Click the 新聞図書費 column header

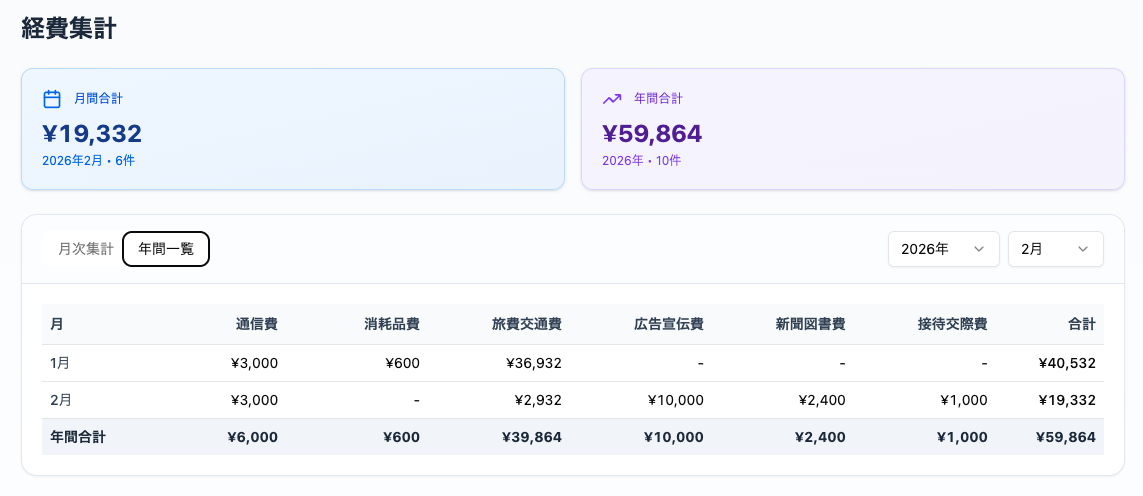pos(811,324)
